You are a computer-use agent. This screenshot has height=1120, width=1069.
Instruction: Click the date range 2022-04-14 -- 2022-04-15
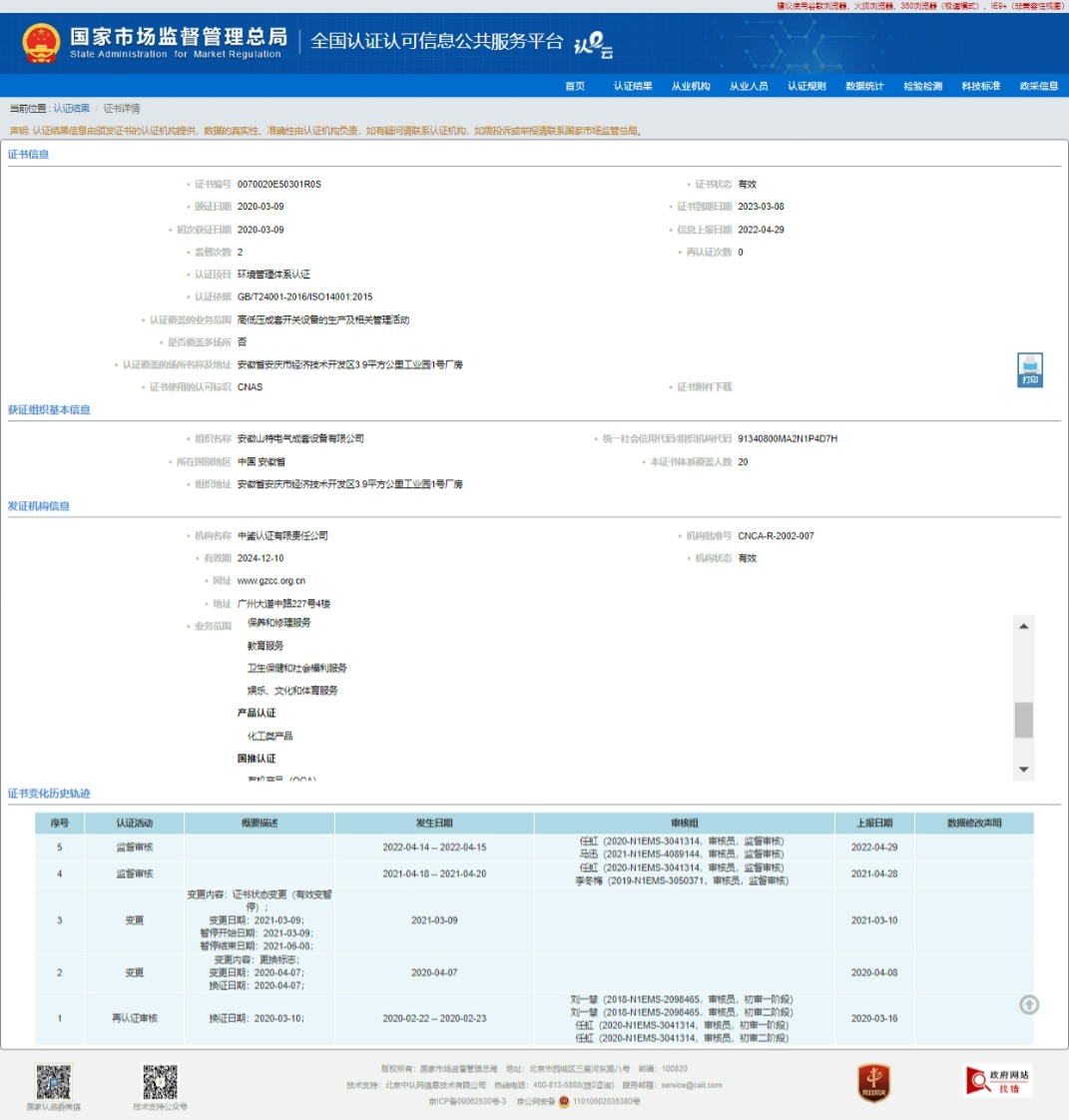point(434,847)
